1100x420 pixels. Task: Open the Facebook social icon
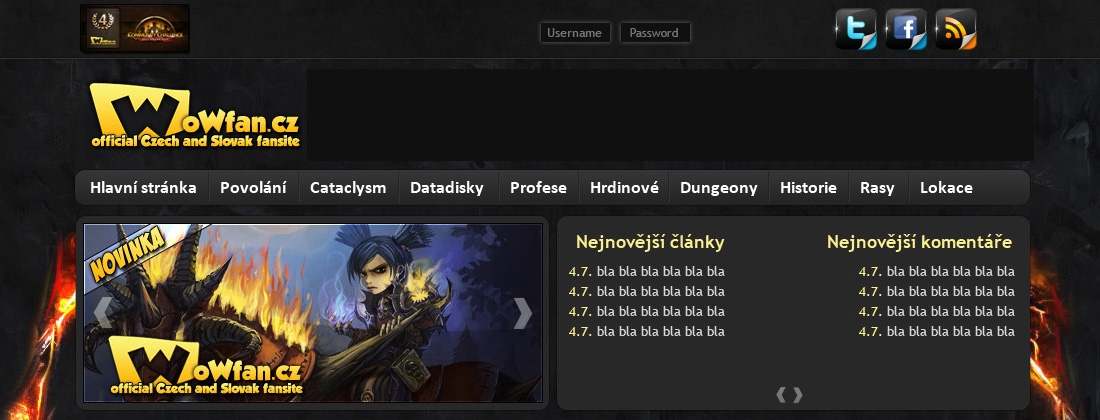[906, 29]
